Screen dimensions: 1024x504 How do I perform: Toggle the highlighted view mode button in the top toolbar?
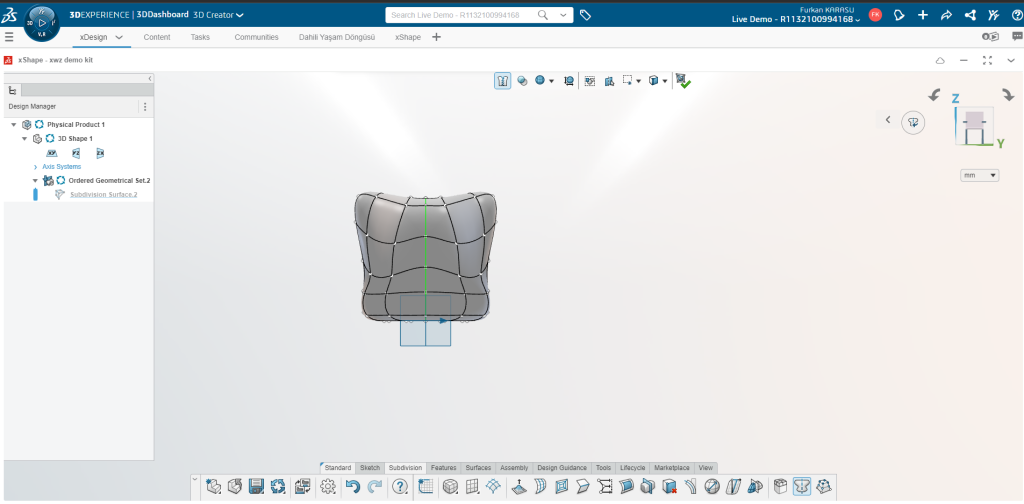pyautogui.click(x=503, y=81)
